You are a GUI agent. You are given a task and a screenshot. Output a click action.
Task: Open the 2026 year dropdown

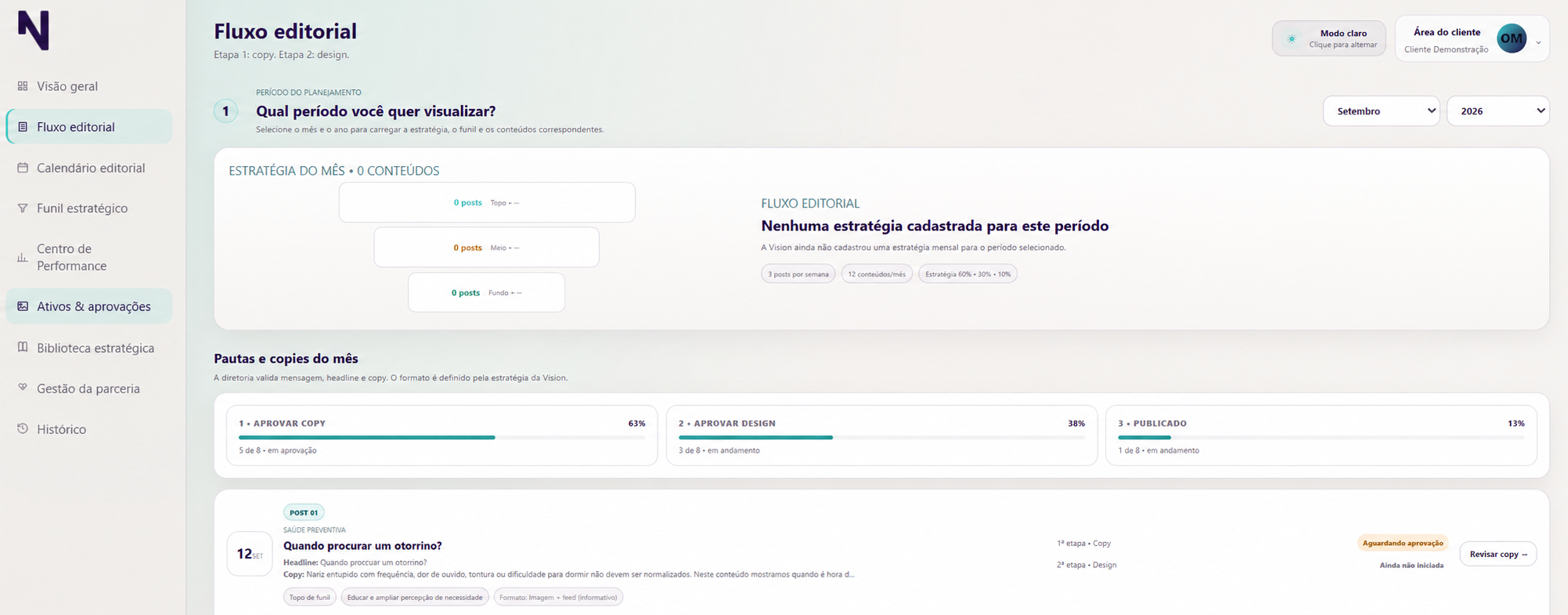click(x=1498, y=111)
